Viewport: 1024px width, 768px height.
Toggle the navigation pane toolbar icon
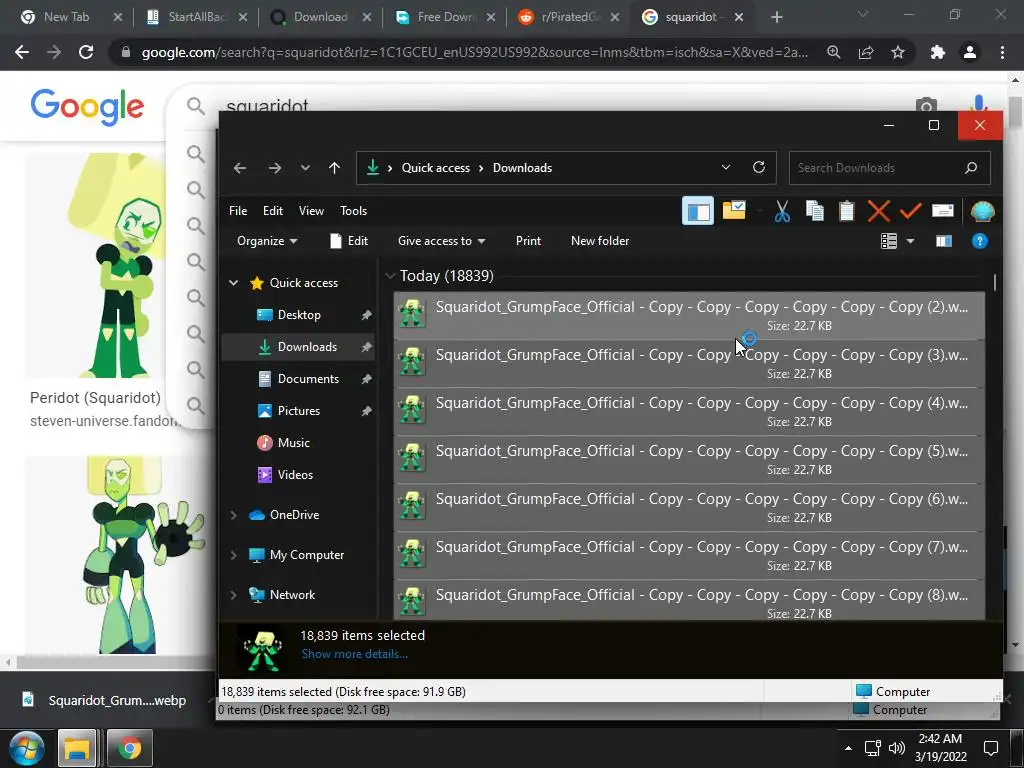(697, 212)
